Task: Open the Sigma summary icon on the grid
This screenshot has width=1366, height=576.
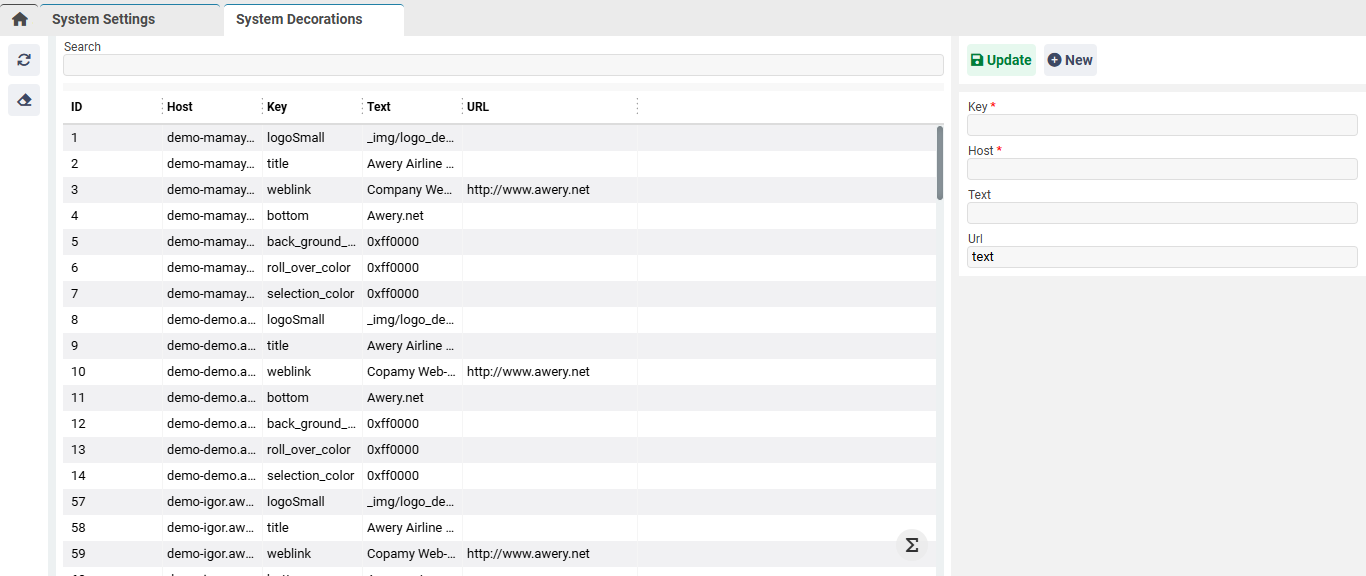Action: (911, 545)
